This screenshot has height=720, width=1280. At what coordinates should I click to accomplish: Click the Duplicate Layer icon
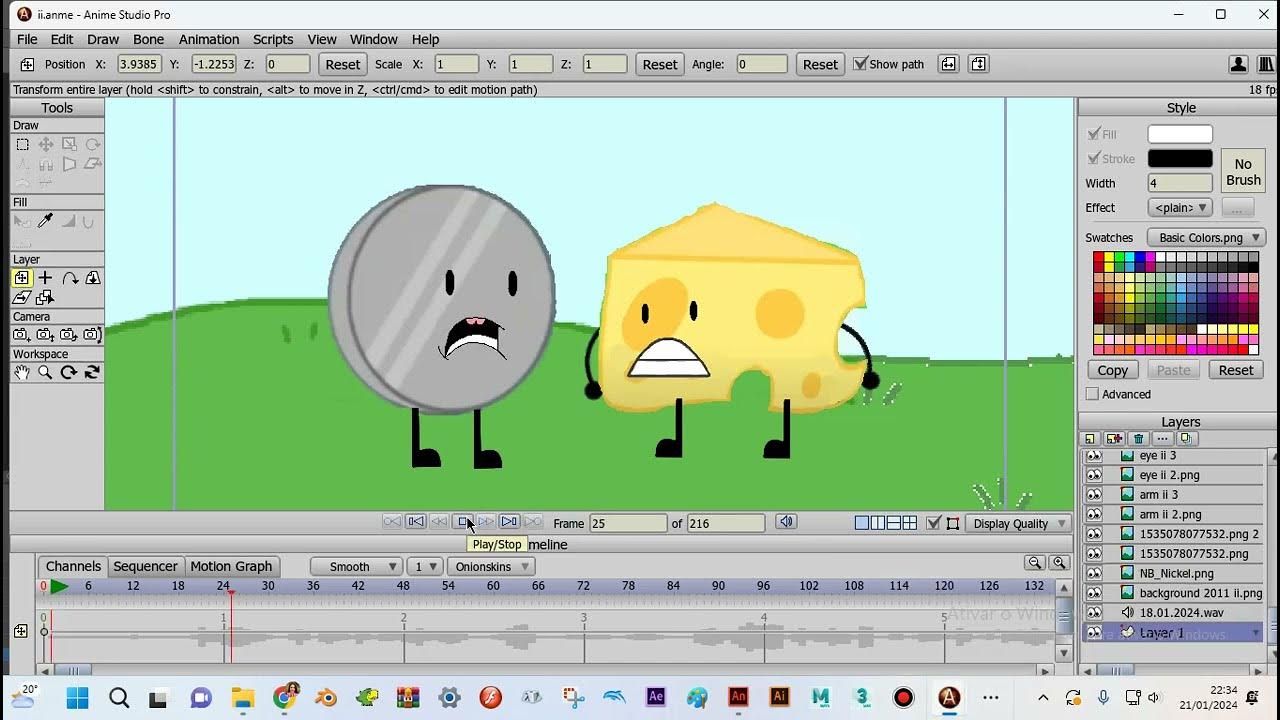tap(1114, 439)
